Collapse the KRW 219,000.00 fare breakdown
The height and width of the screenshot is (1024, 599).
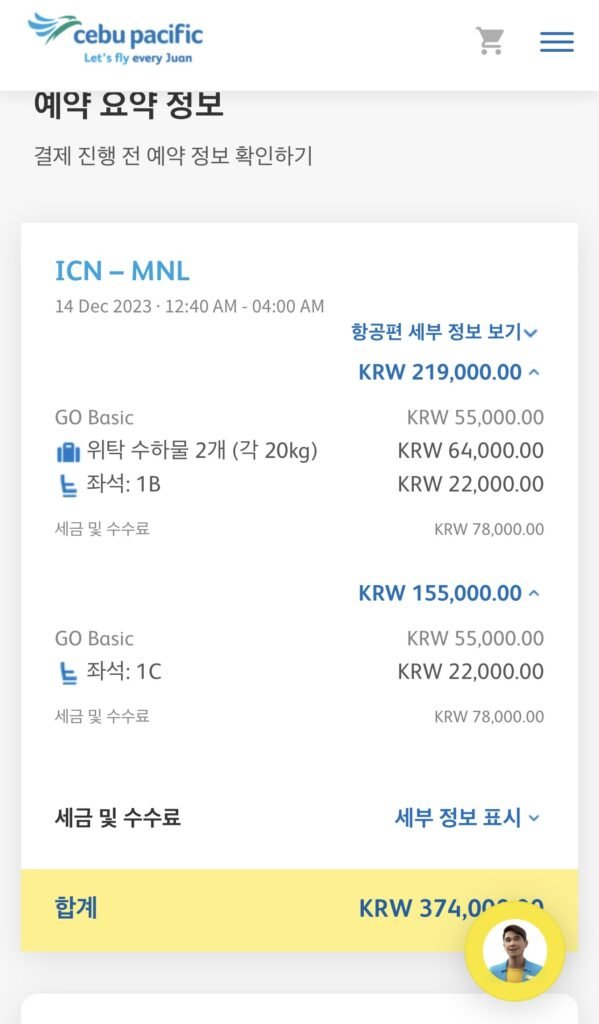point(449,372)
